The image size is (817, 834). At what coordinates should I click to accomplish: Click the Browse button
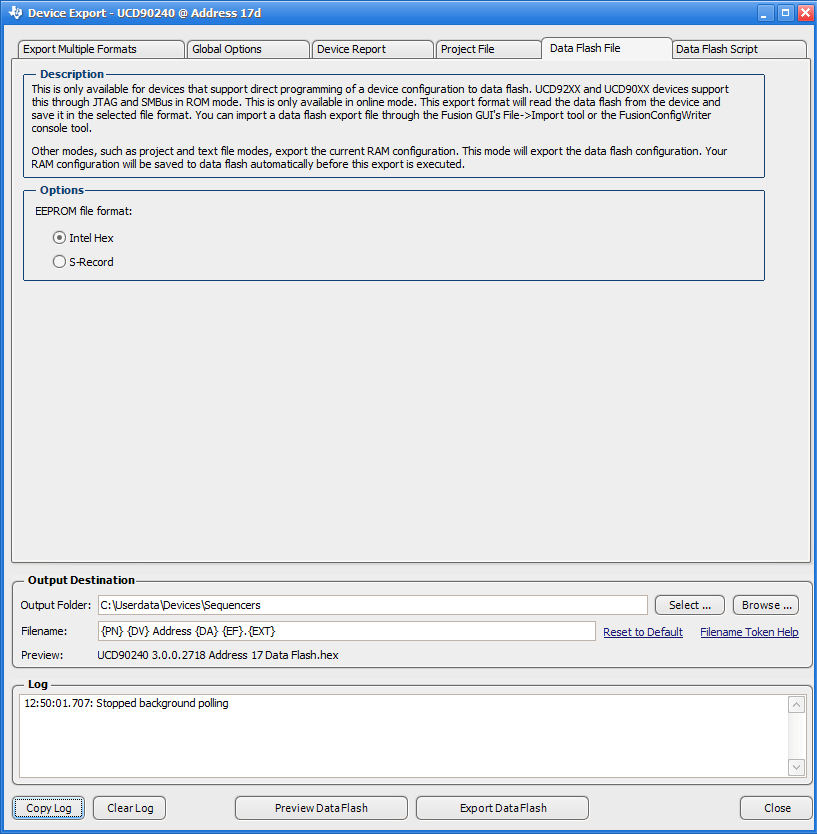click(x=765, y=604)
